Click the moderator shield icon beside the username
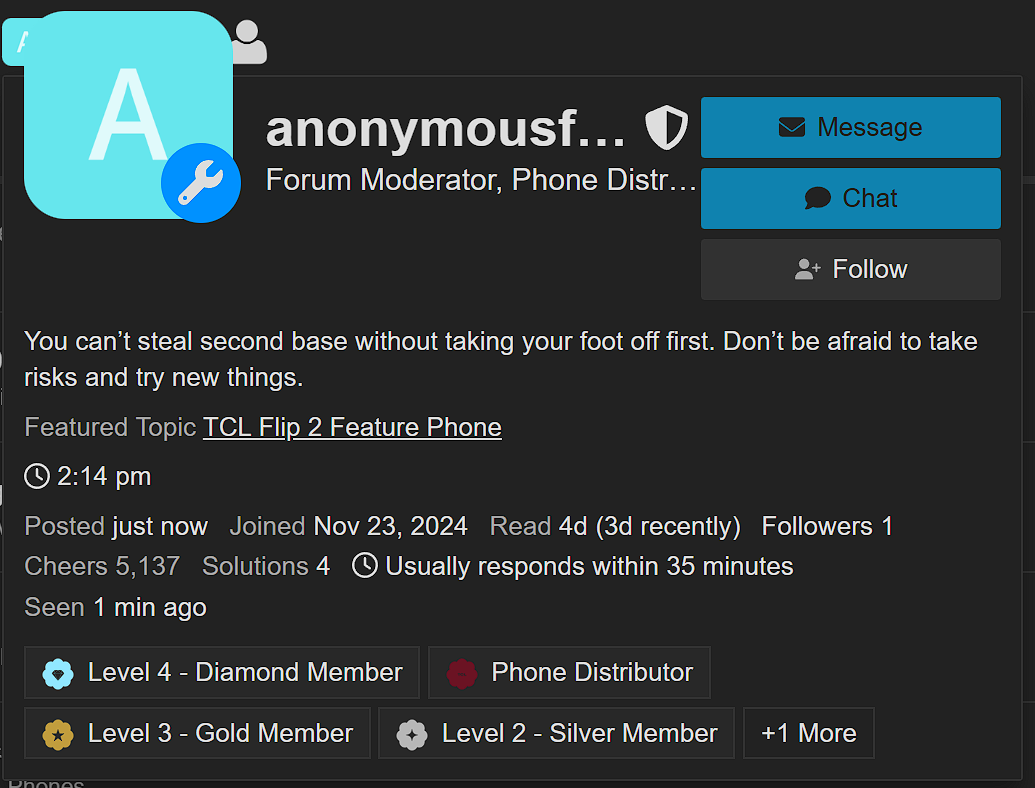Viewport: 1035px width, 788px height. 666,127
